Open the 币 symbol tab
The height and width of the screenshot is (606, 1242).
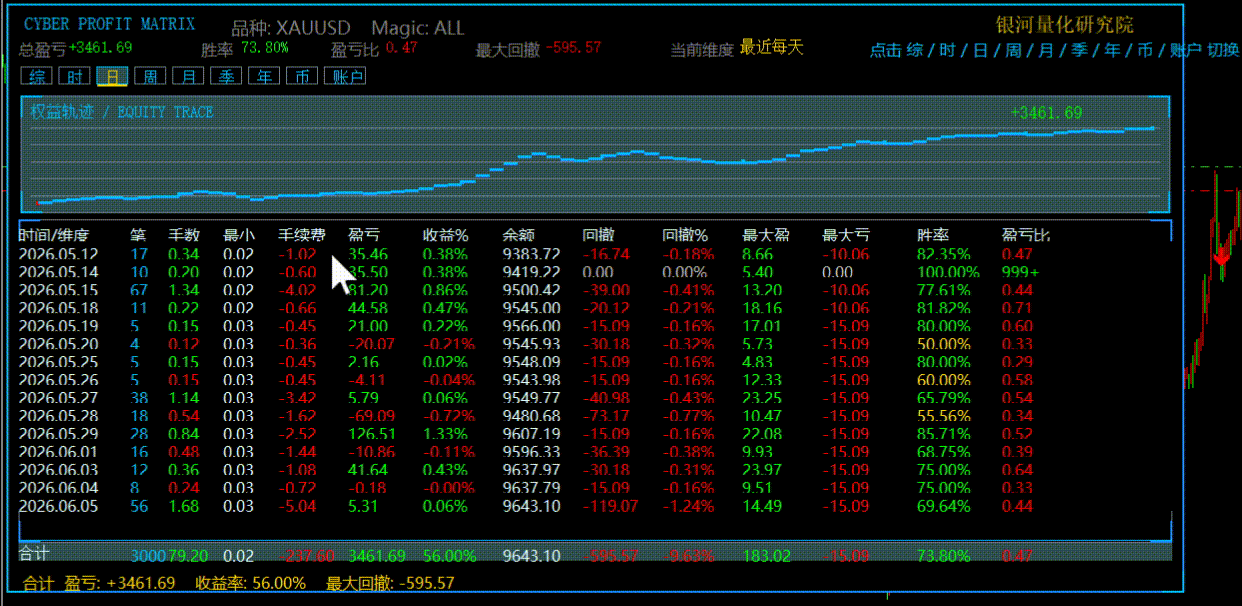click(302, 76)
